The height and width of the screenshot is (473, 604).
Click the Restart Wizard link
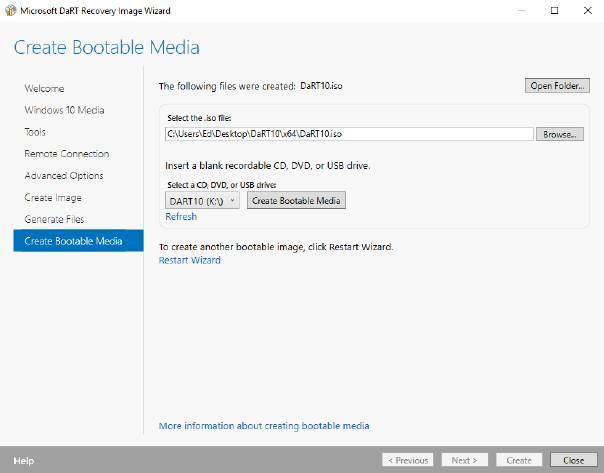tap(189, 260)
